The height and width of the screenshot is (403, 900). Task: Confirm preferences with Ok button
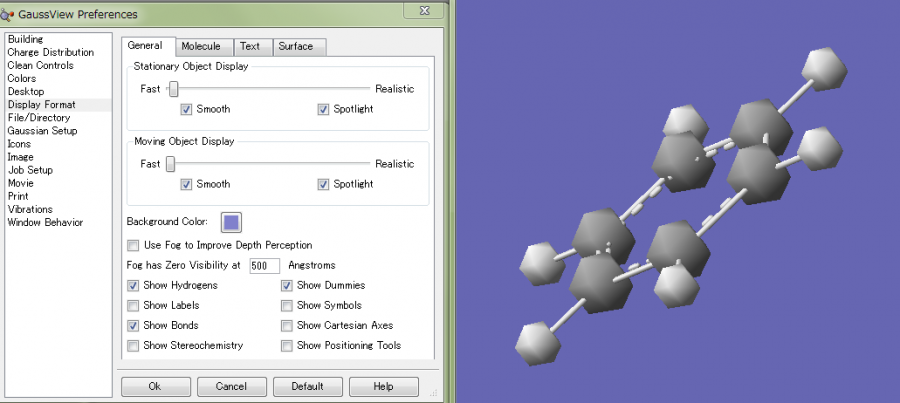[155, 387]
